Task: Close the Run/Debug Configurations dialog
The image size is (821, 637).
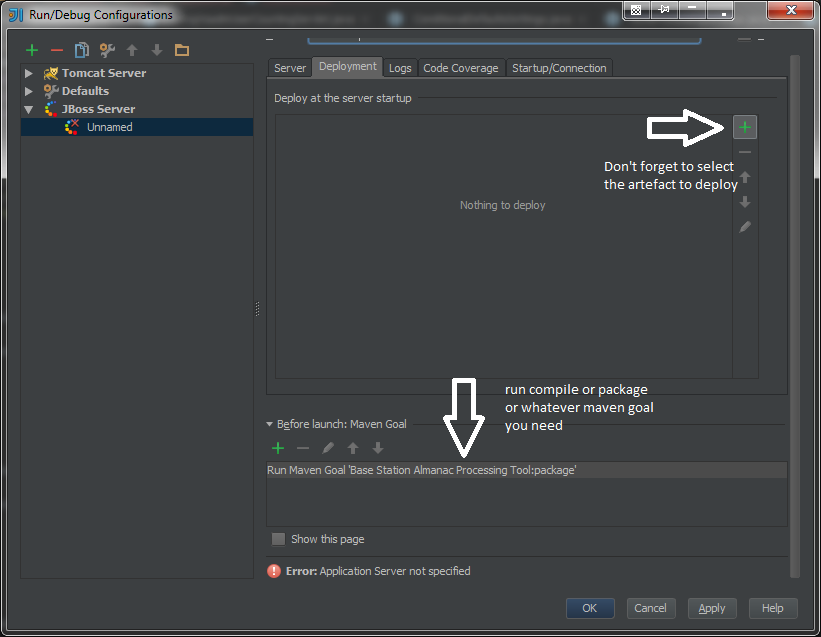Action: [791, 10]
